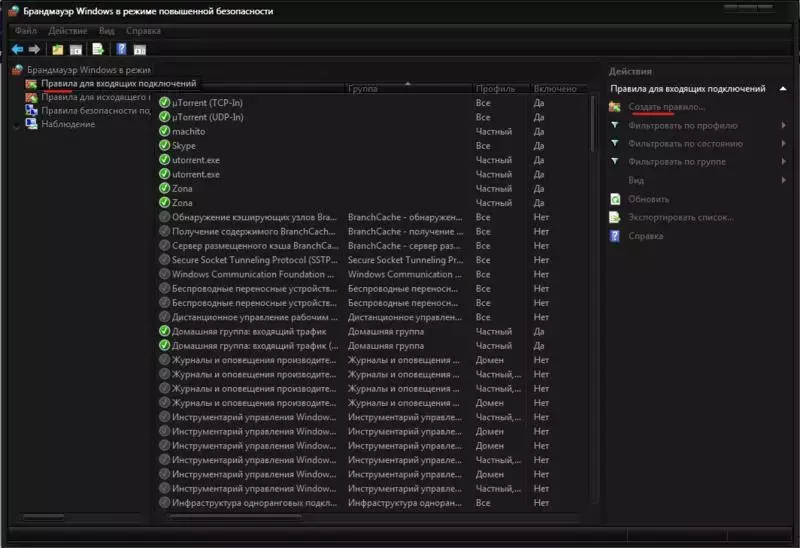Go forward with the right arrow icon

34,49
